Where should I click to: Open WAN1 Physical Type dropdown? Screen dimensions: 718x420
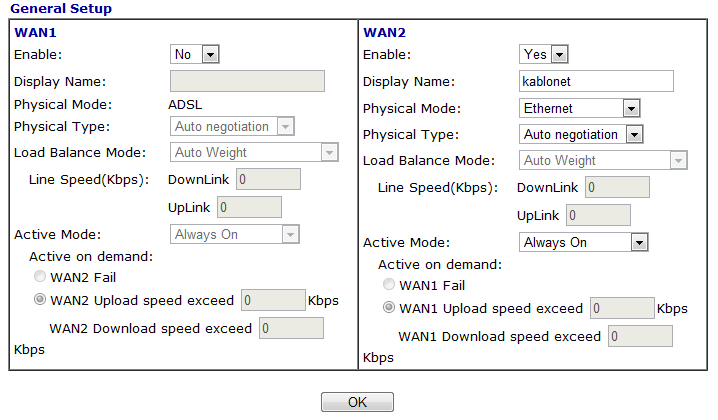pos(233,127)
